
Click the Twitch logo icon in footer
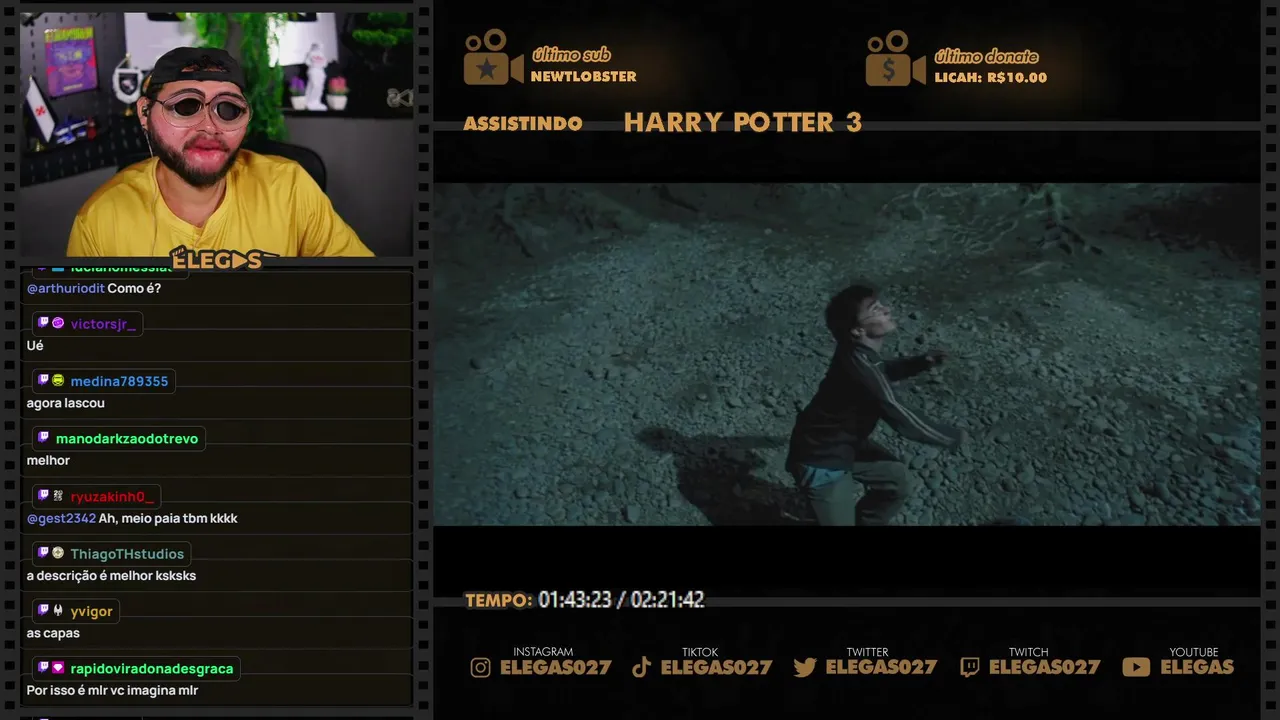(970, 667)
